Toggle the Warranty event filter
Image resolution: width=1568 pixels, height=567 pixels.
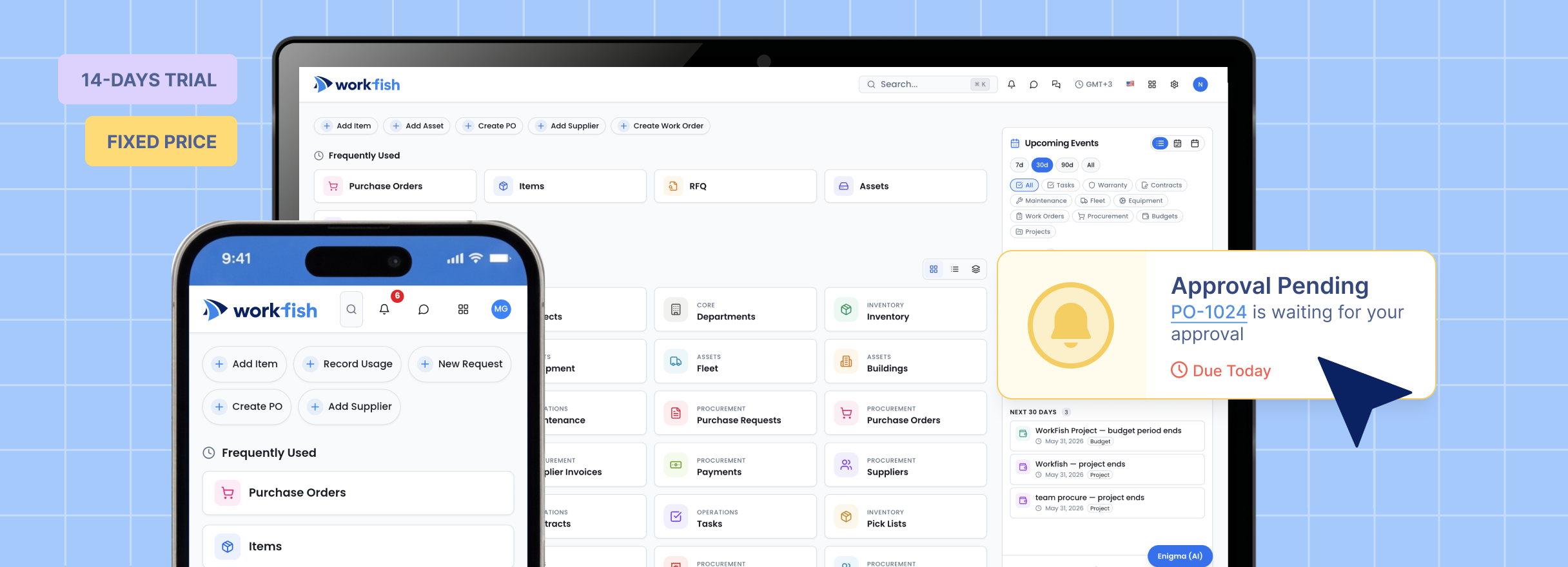(1108, 185)
